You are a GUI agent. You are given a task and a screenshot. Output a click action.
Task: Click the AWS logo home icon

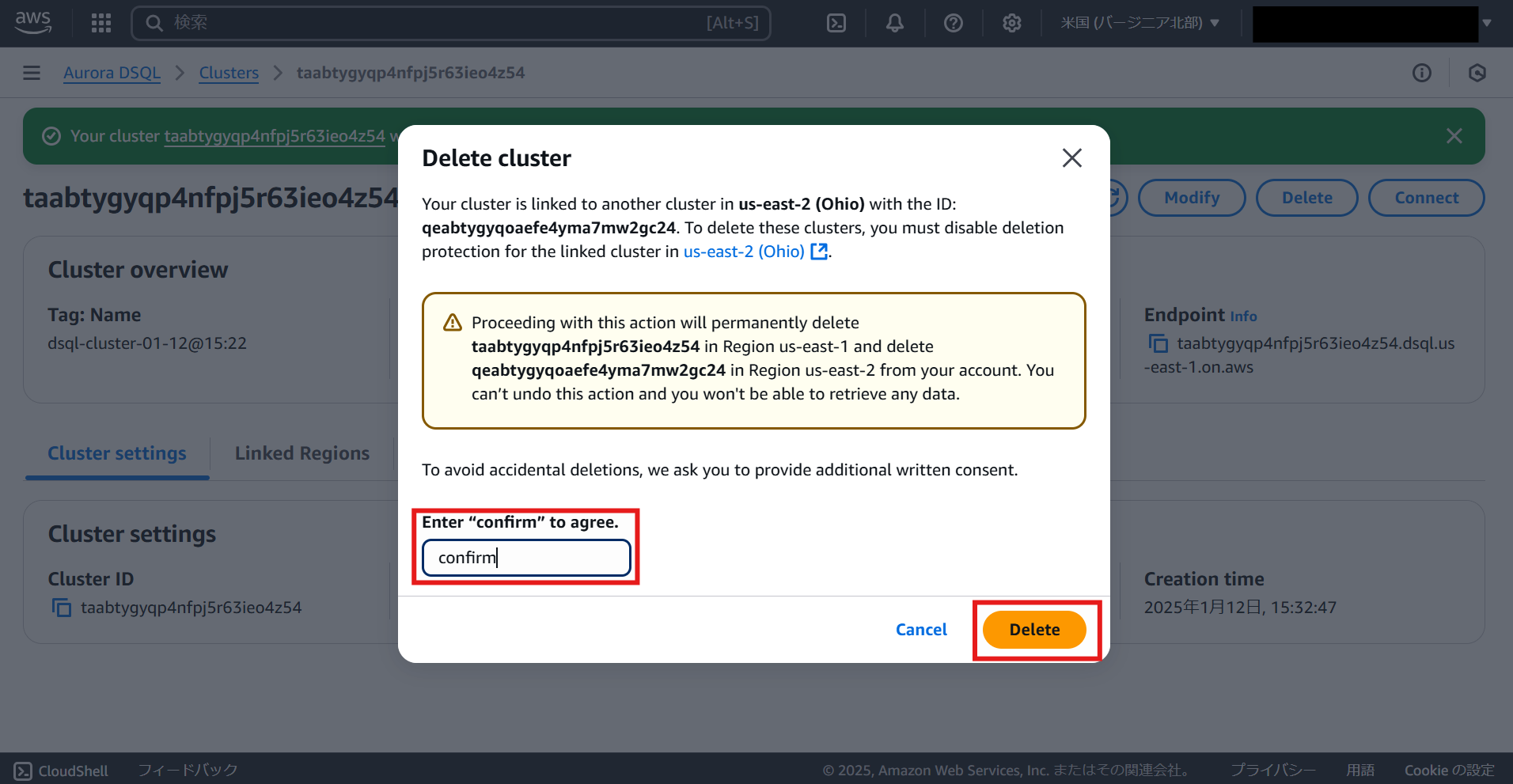point(33,22)
